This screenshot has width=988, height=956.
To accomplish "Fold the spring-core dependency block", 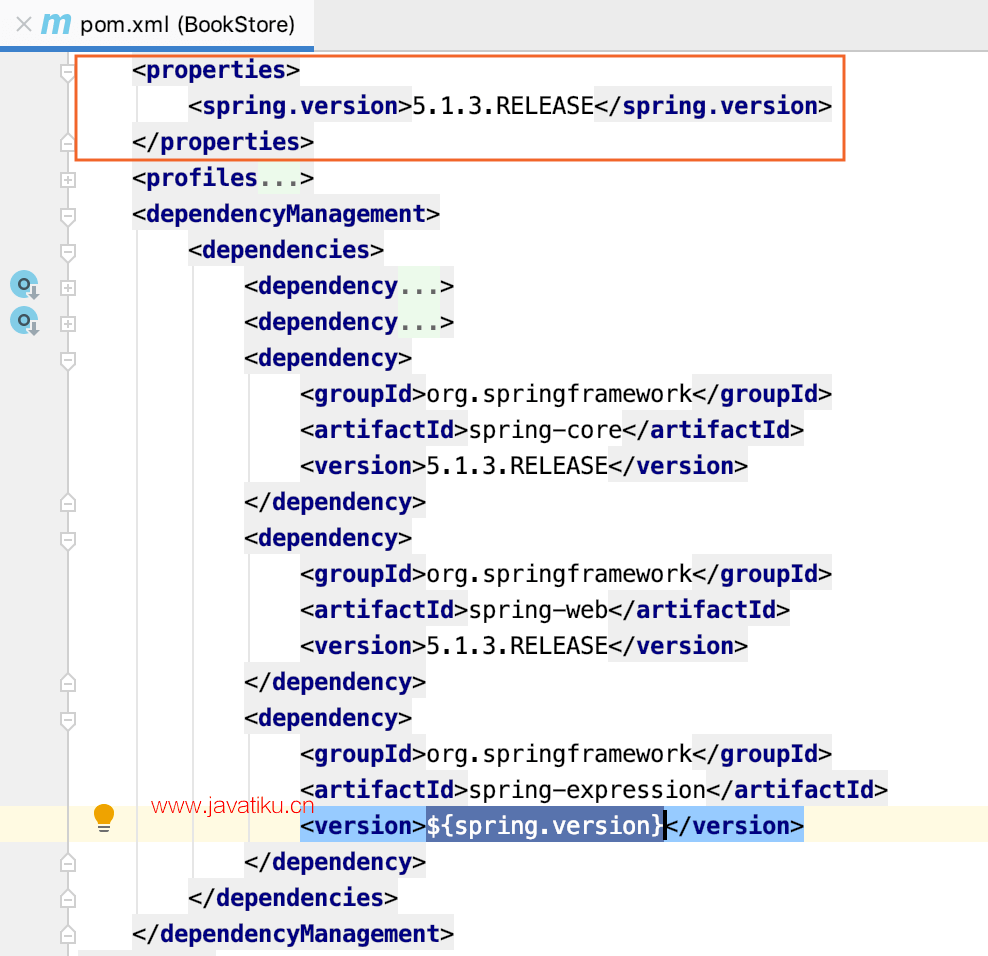I will (x=68, y=360).
